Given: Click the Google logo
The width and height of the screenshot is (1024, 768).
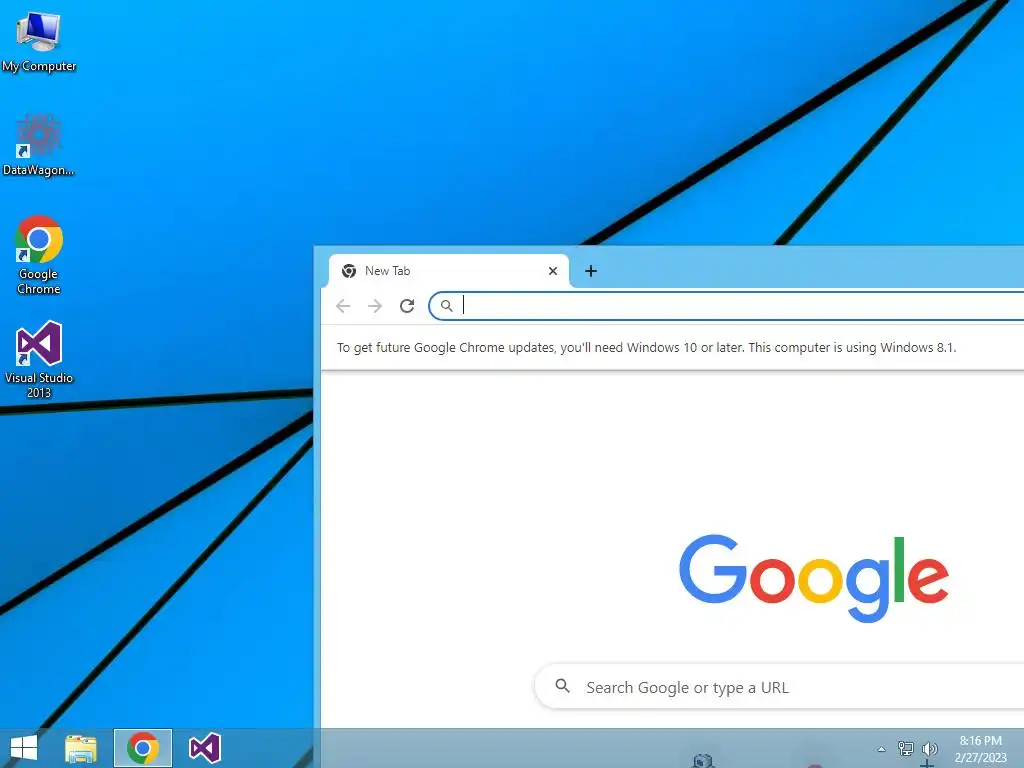Looking at the screenshot, I should [x=814, y=578].
